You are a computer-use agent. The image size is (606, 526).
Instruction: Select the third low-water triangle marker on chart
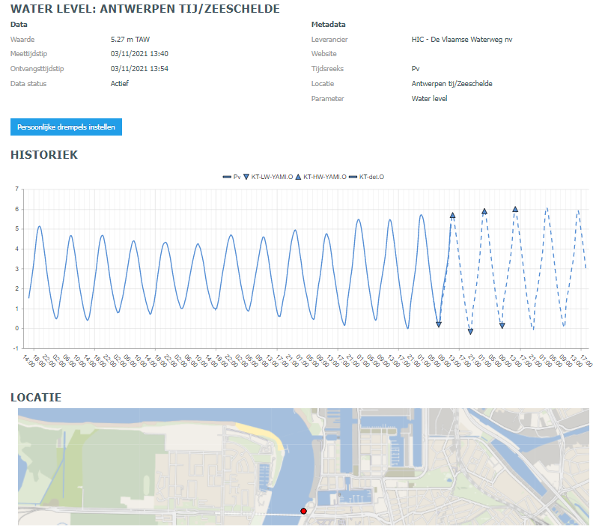click(x=502, y=326)
